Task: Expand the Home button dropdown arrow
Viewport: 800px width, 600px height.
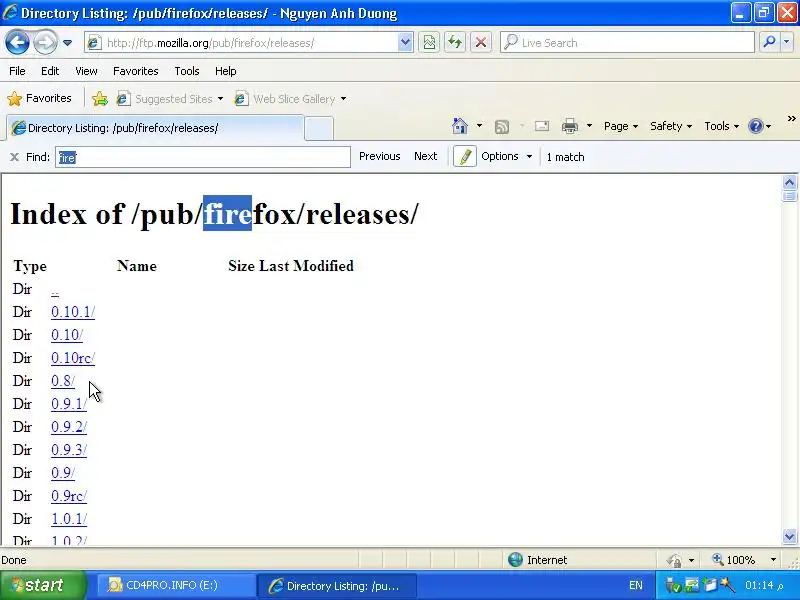Action: (x=479, y=126)
